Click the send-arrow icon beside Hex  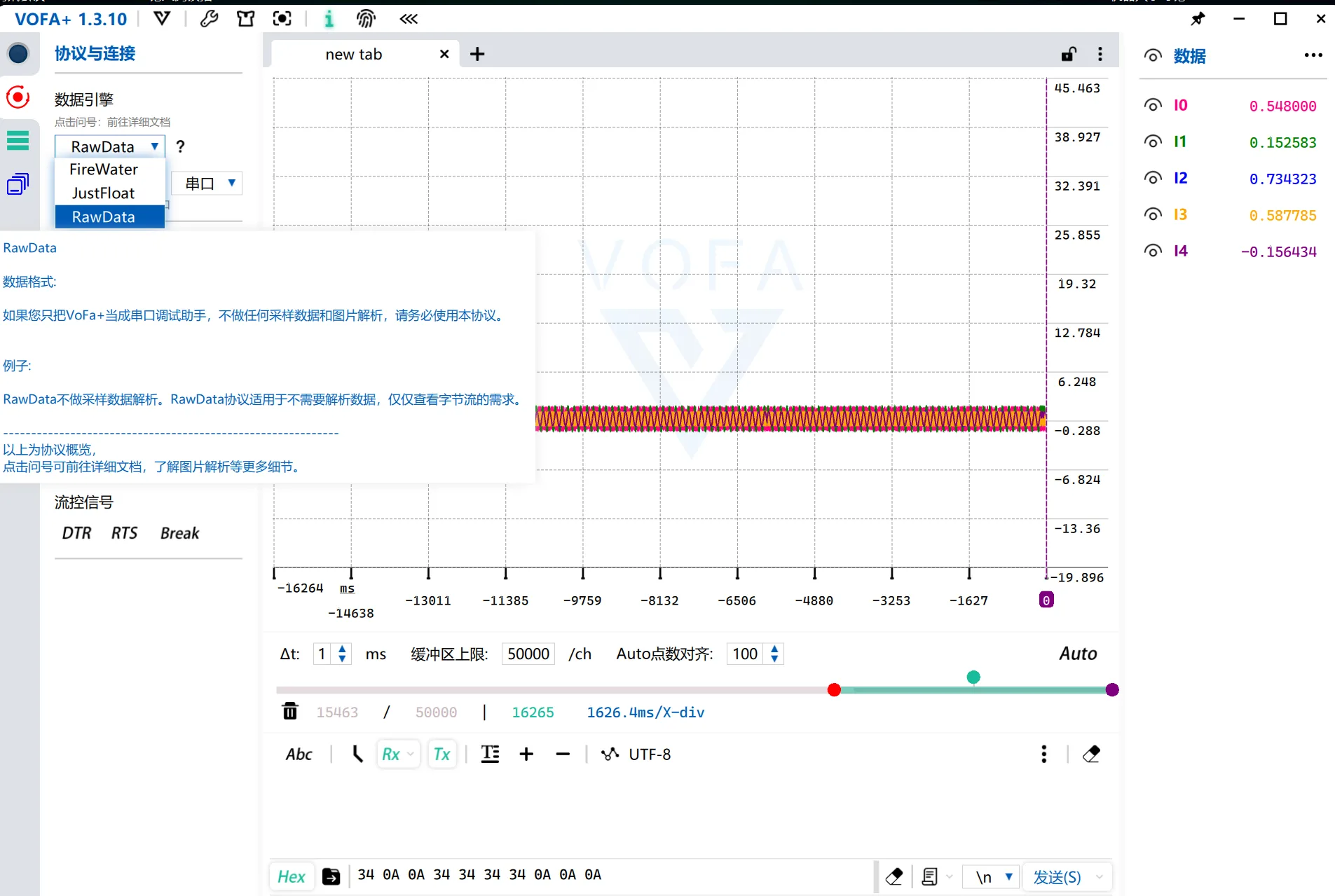331,876
